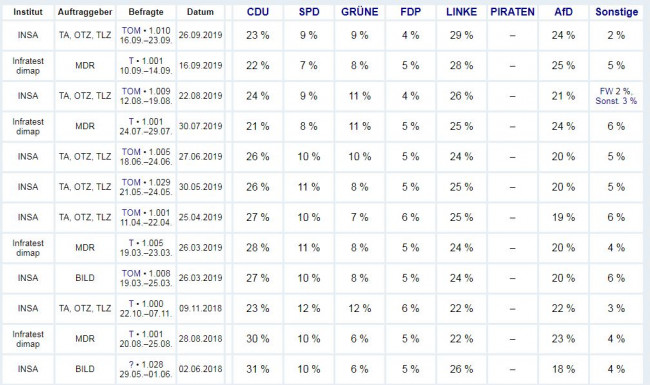This screenshot has height=385, width=650.
Task: Open the LINKE column header link
Action: pyautogui.click(x=461, y=12)
